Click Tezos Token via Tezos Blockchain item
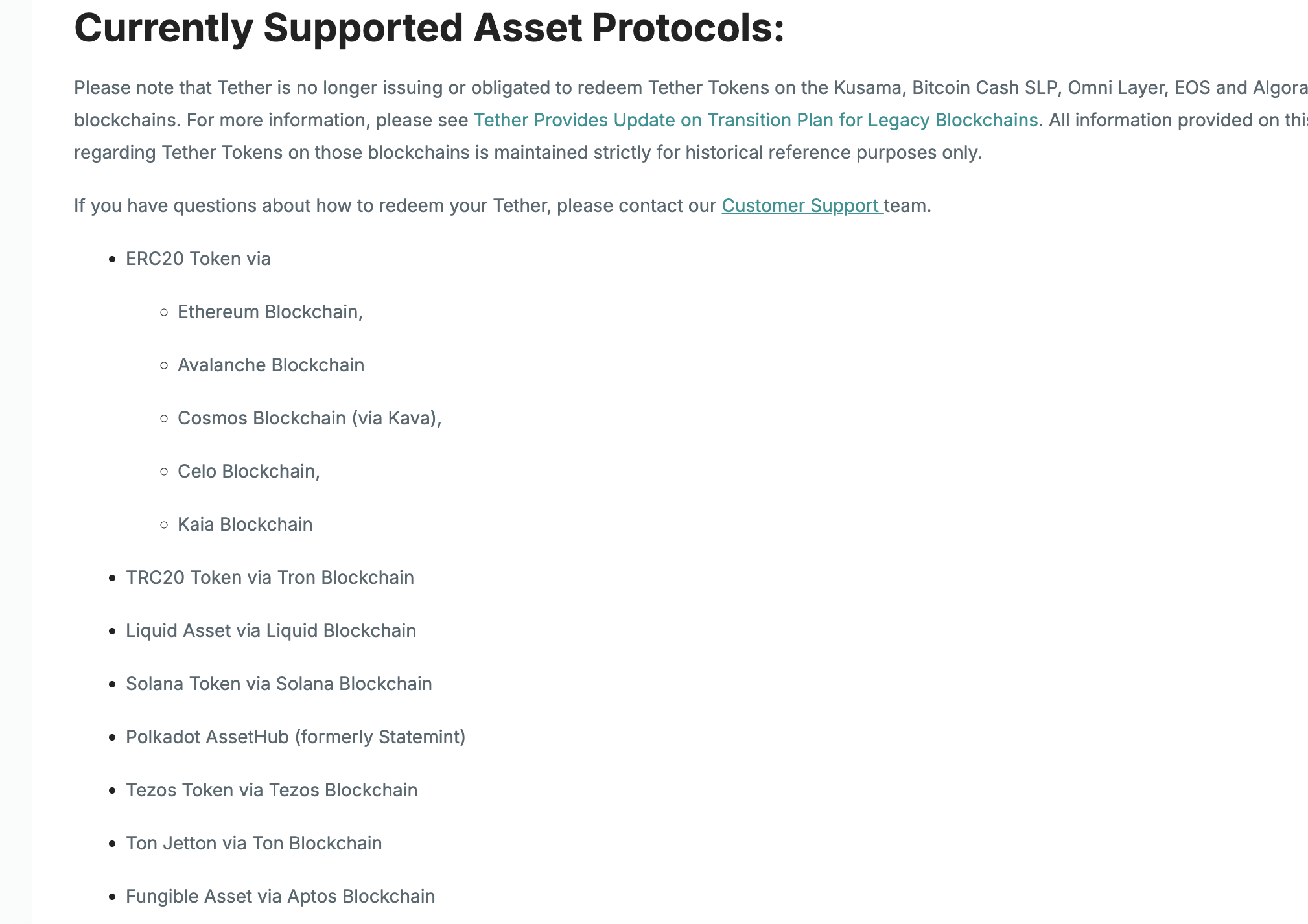Screen dimensions: 1308x924 pyautogui.click(x=272, y=791)
